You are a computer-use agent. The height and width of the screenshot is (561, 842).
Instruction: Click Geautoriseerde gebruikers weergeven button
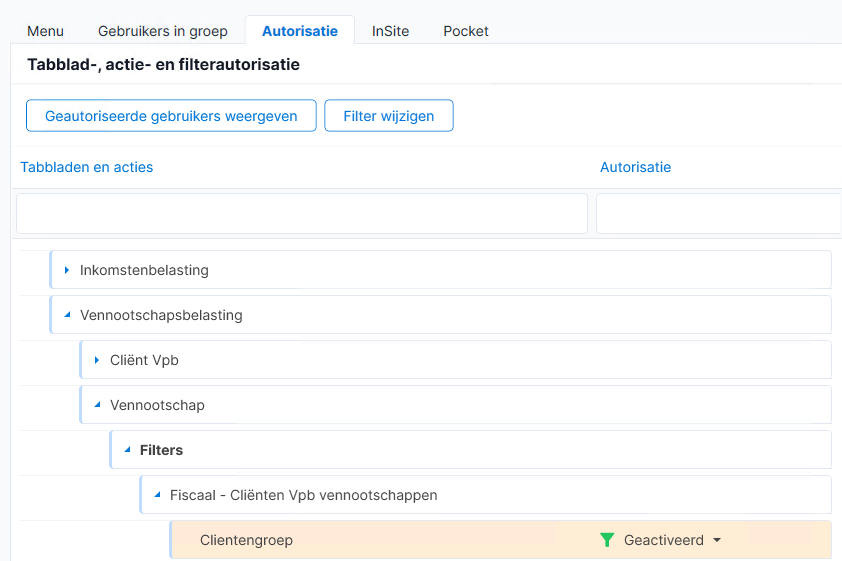(171, 115)
